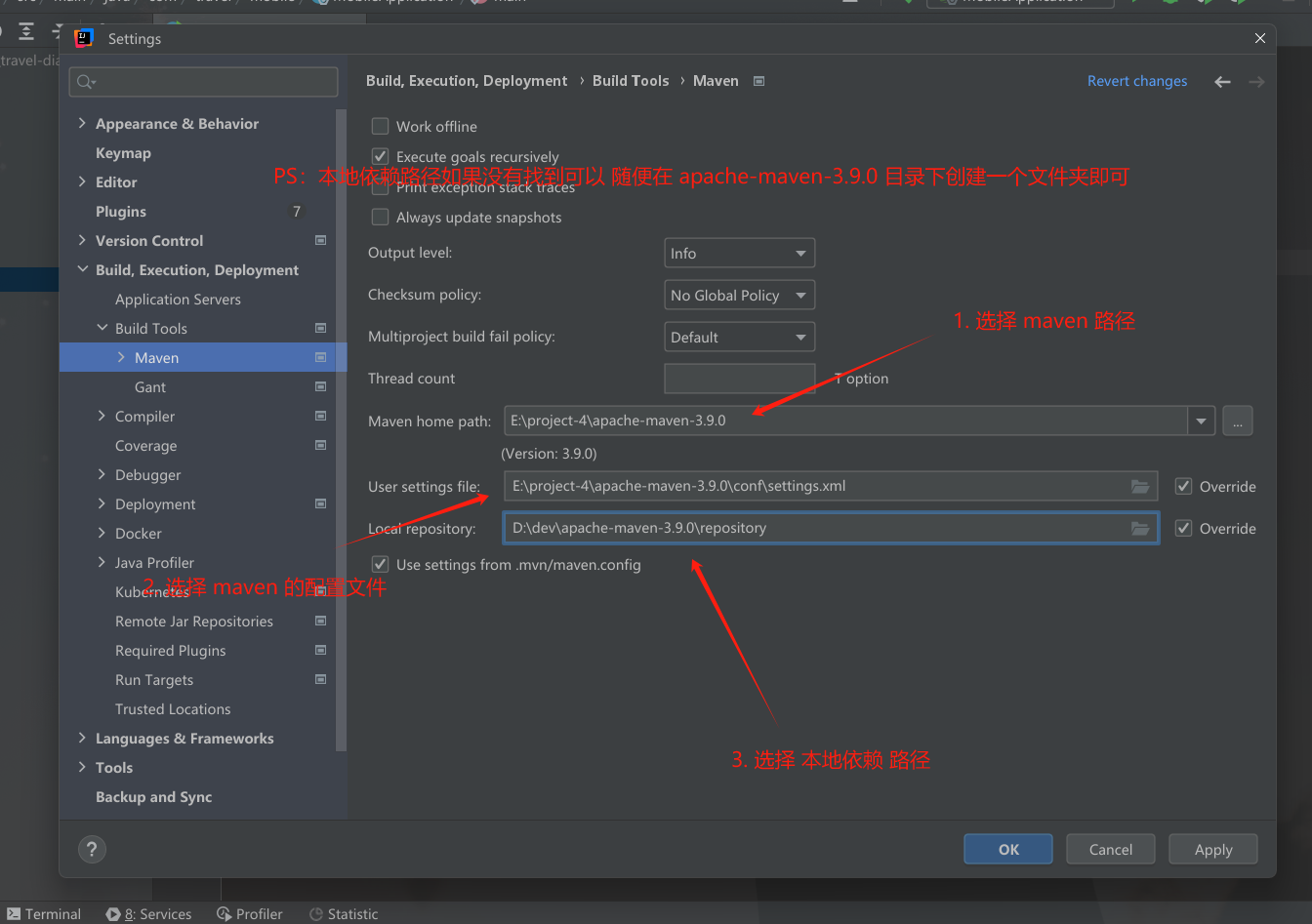Open the Kubernetes settings page
1312x924 pixels.
point(152,592)
